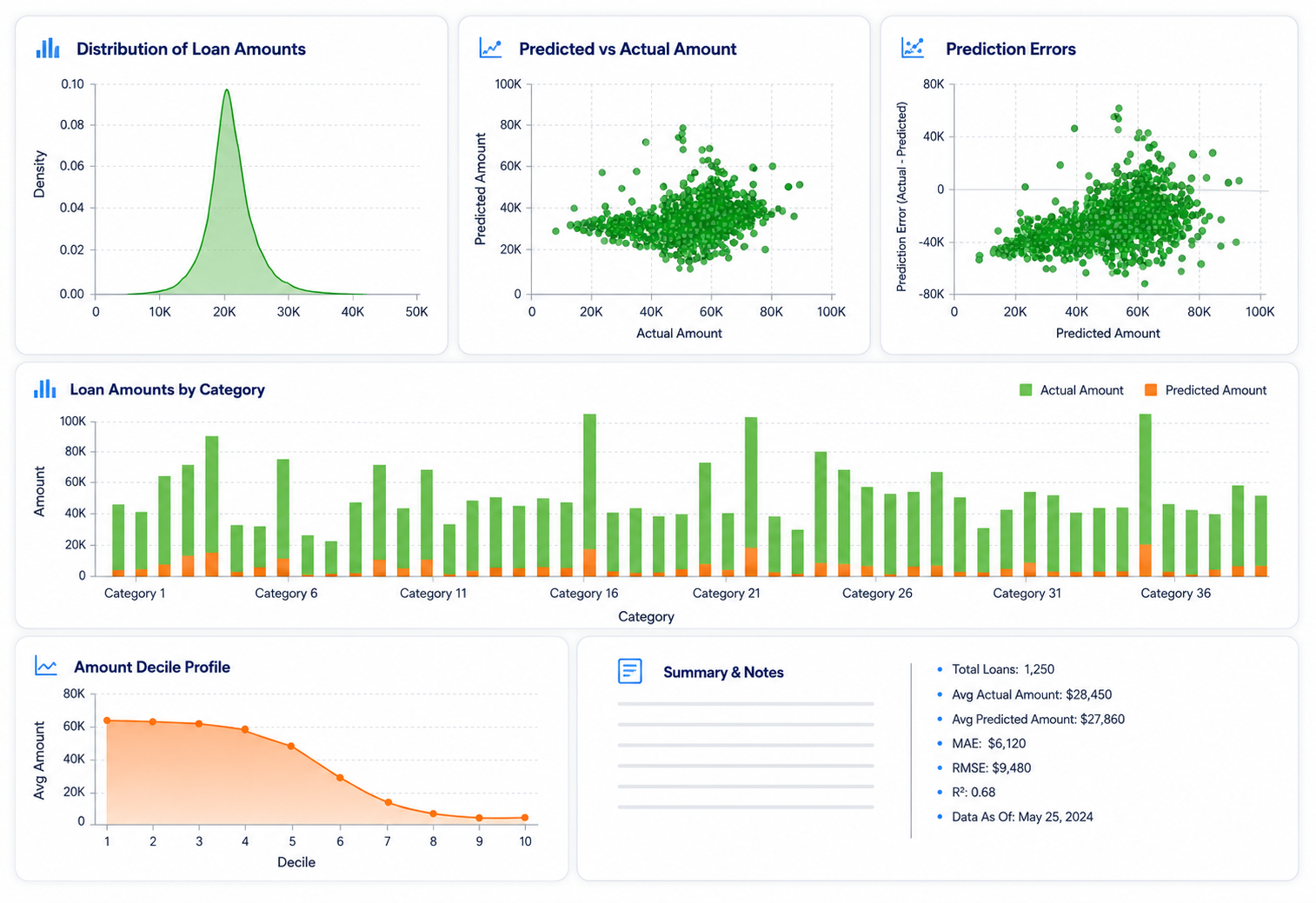Click the Avg Amount y-axis label
The height and width of the screenshot is (903, 1316).
coord(39,760)
